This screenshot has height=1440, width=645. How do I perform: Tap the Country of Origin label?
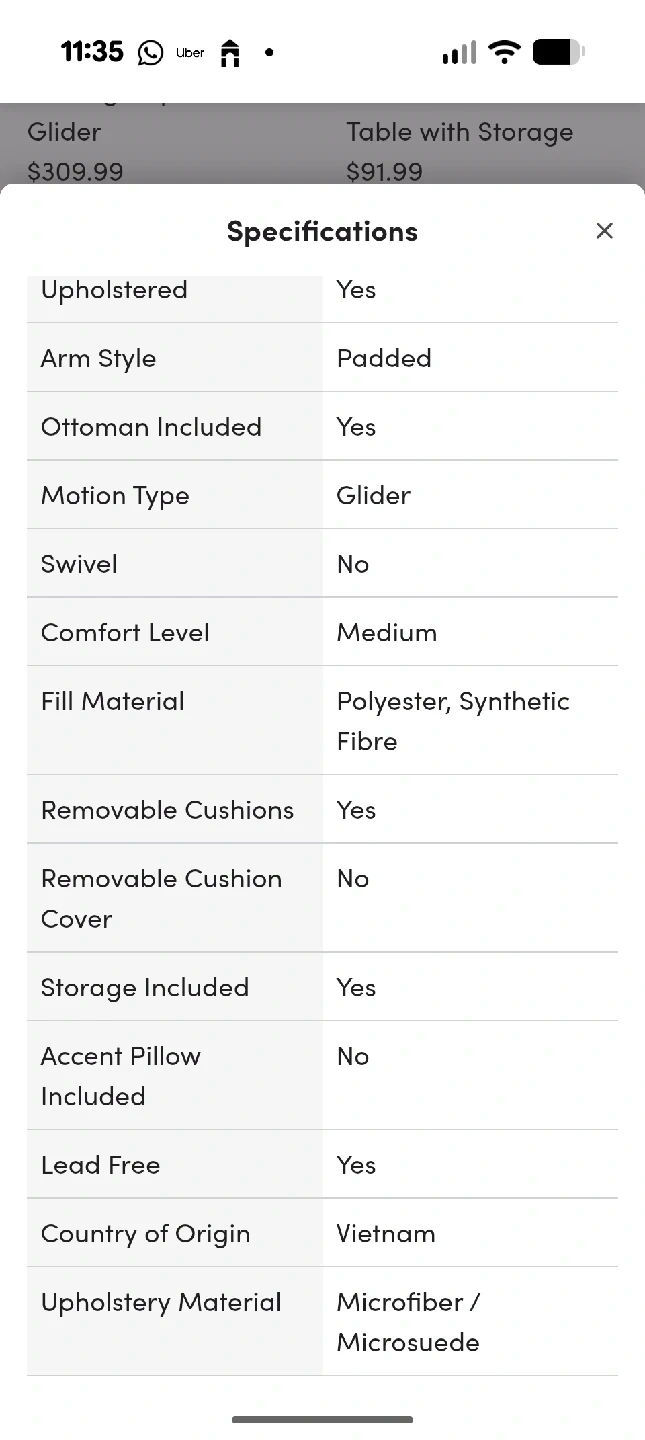145,1233
